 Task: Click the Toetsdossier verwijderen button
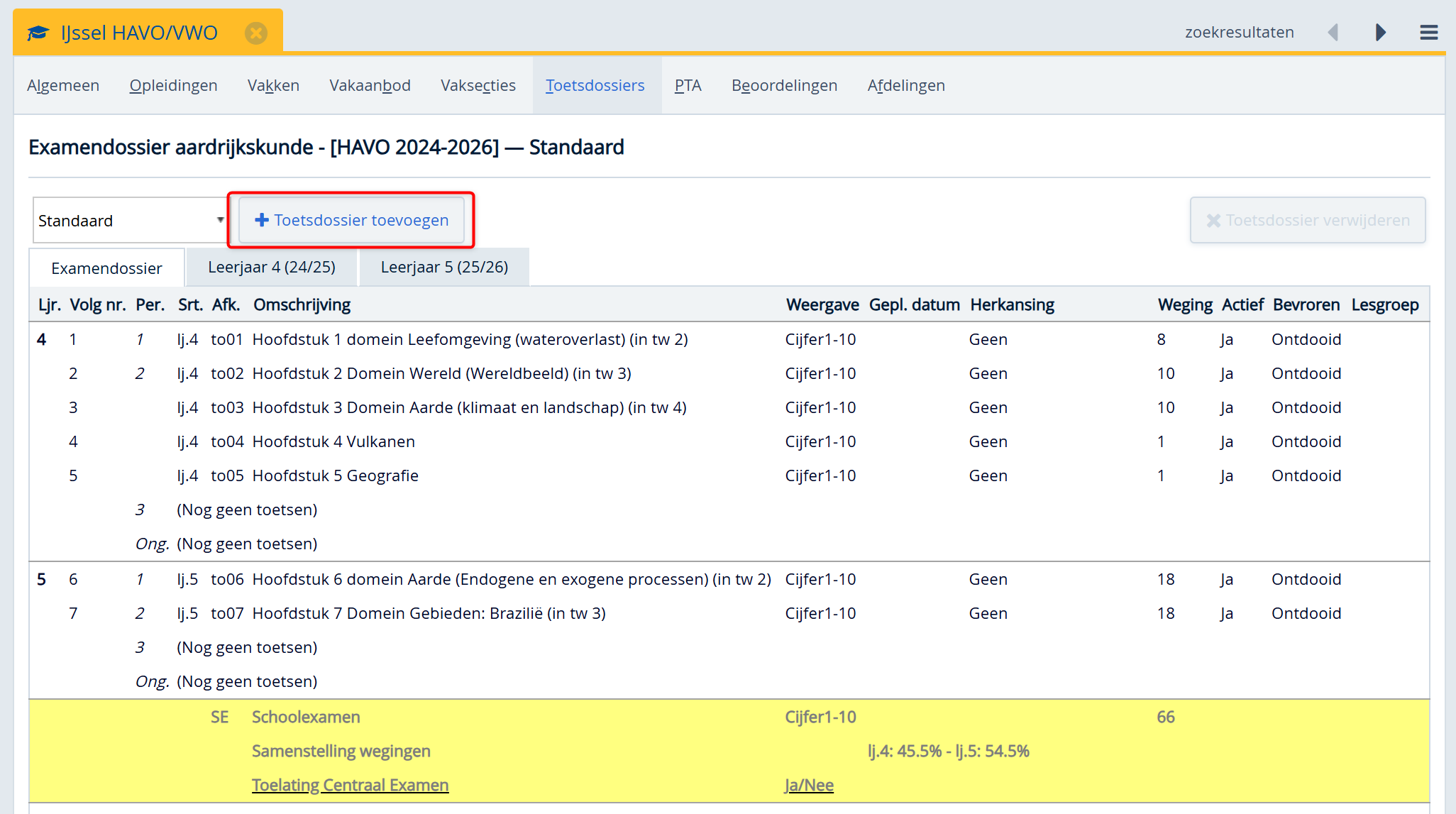pyautogui.click(x=1307, y=220)
